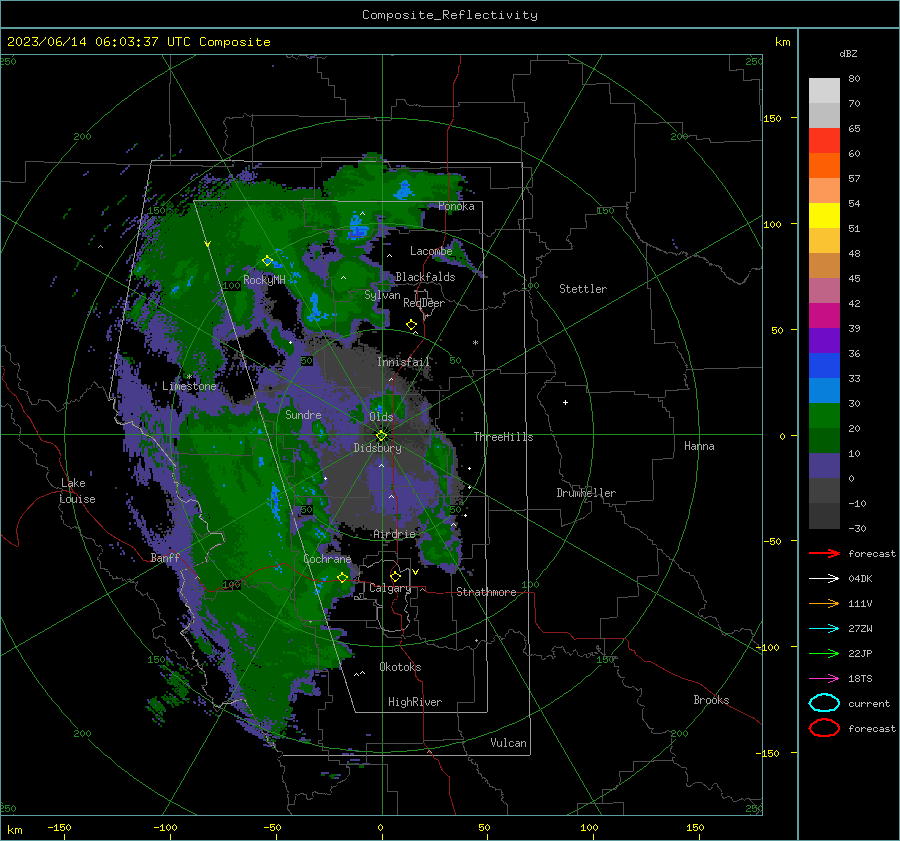Click the Calgary city label
900x841 pixels.
390,588
